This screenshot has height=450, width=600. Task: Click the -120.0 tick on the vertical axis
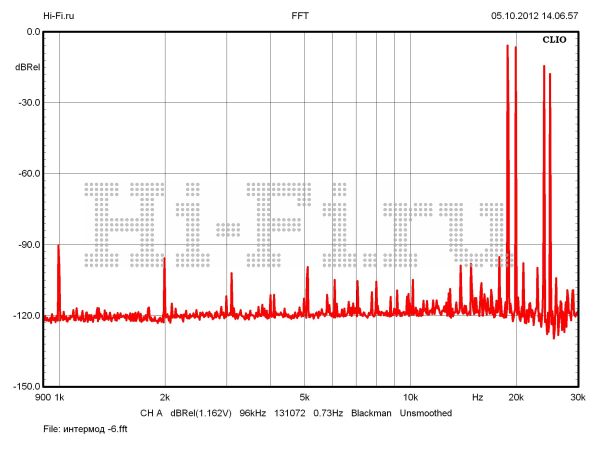pos(25,315)
